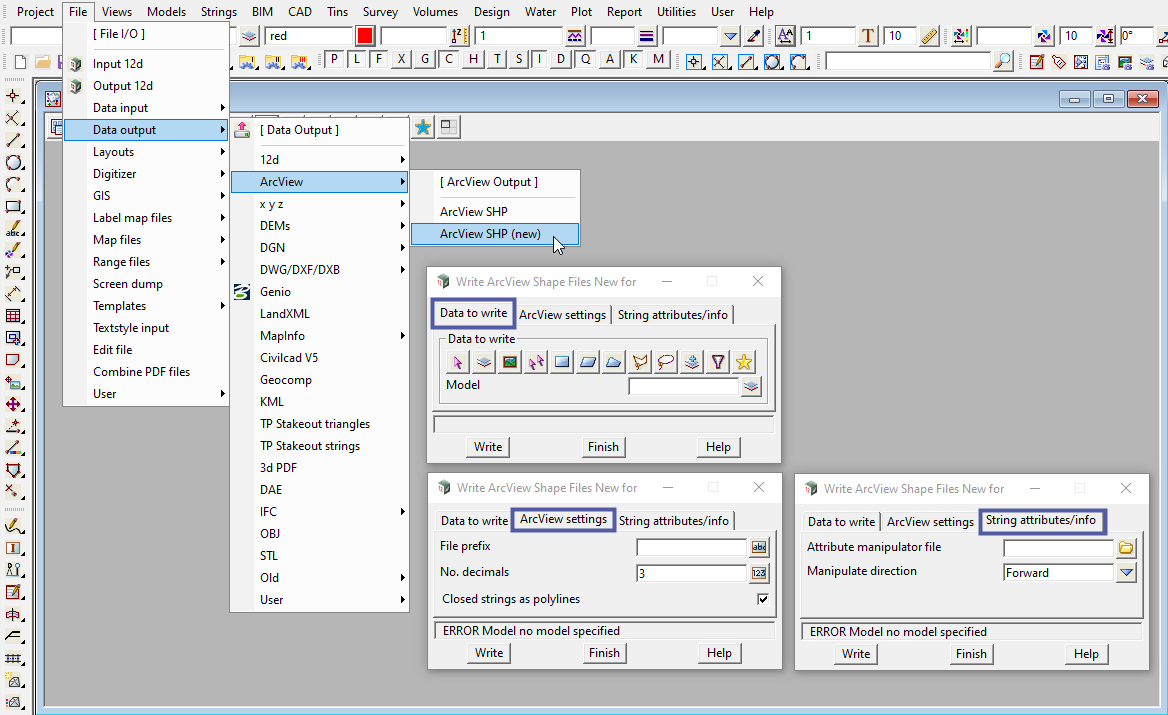This screenshot has height=715, width=1168.
Task: Click the red colour swatch in toolbar
Action: click(x=365, y=36)
